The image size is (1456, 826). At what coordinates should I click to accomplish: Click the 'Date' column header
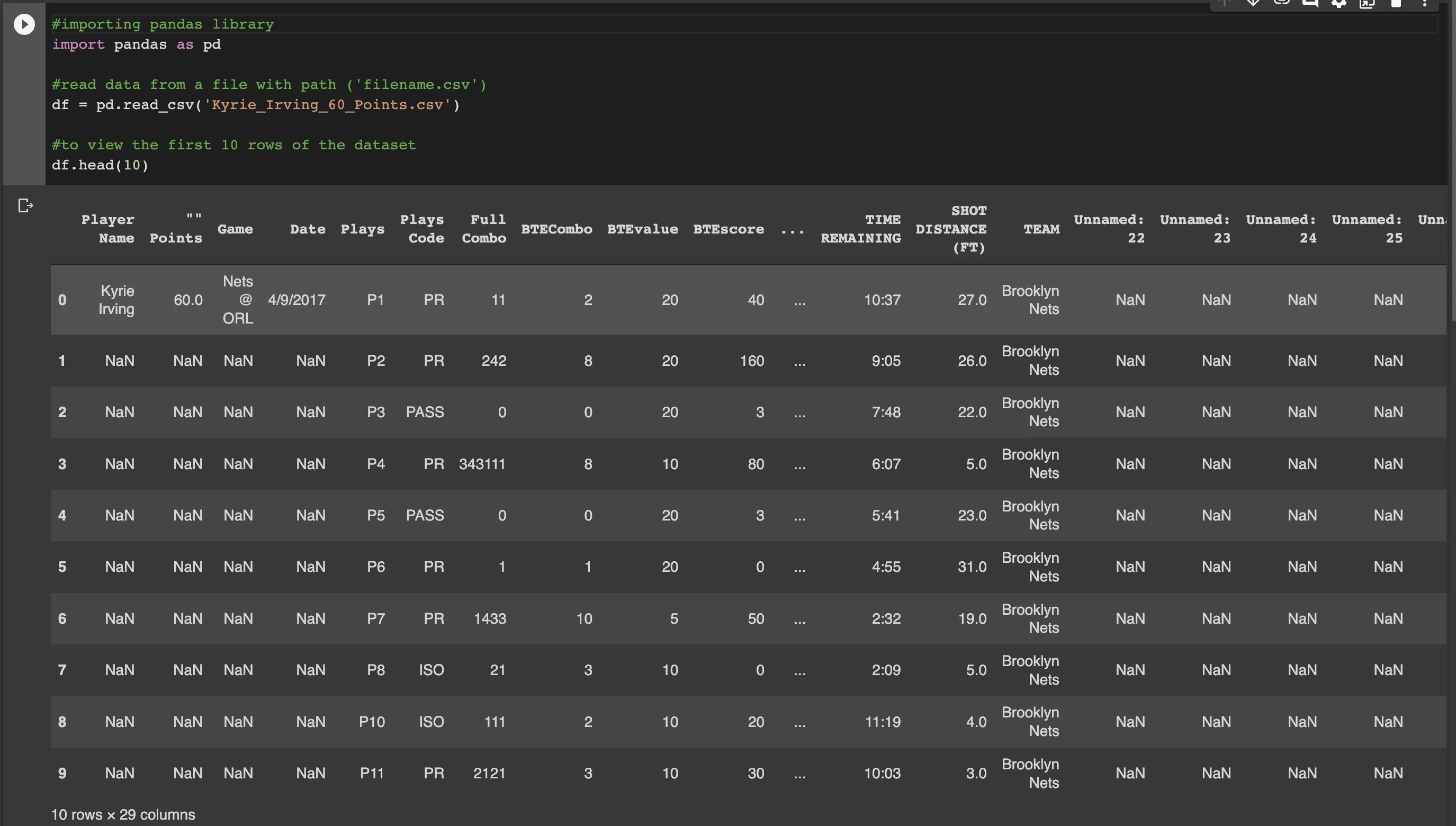point(308,229)
